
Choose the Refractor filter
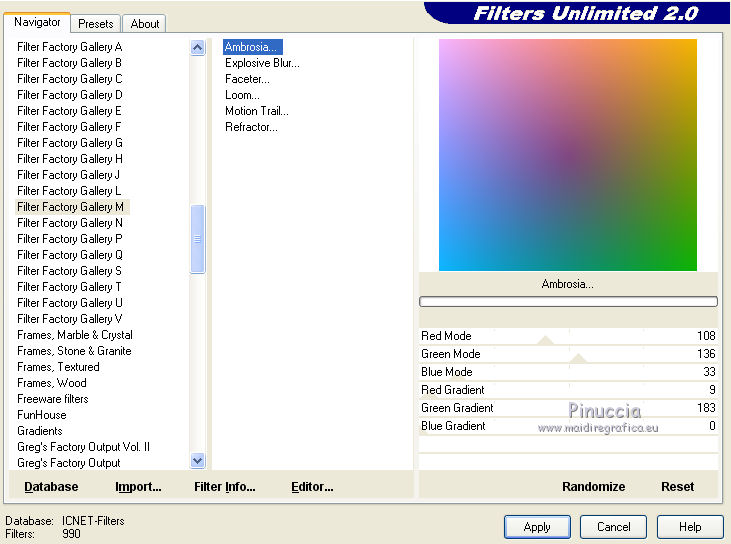coord(251,127)
